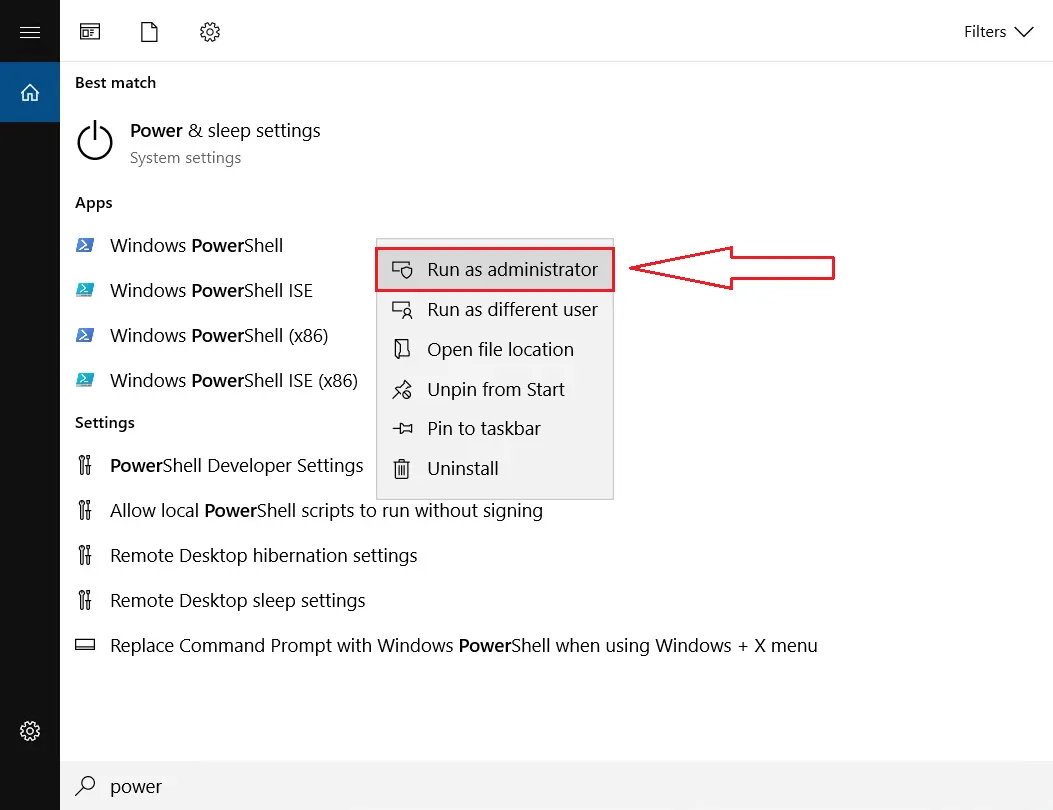The width and height of the screenshot is (1053, 810).
Task: Select the Settings filter icon at top
Action: point(209,31)
